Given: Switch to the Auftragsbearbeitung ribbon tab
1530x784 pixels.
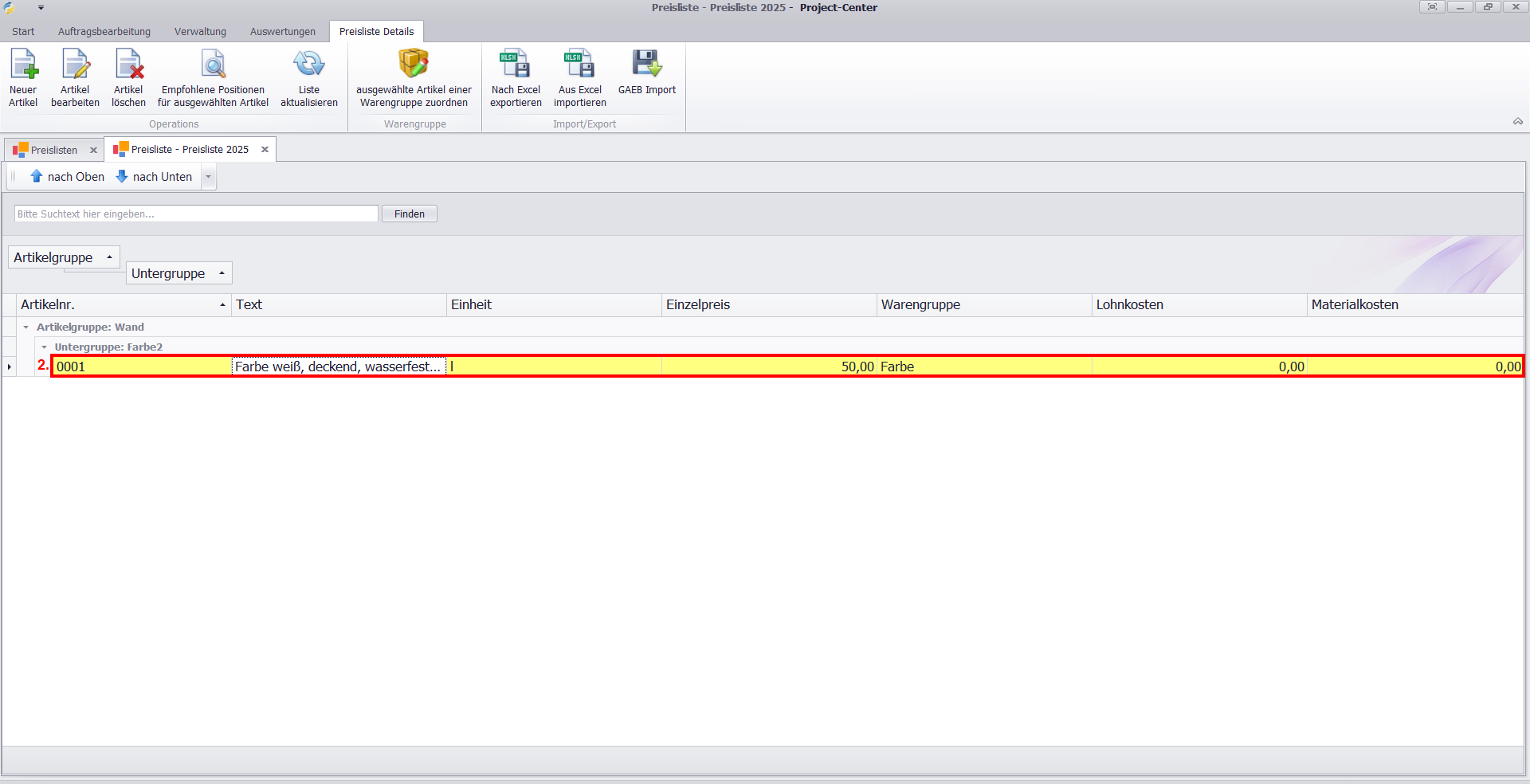Looking at the screenshot, I should point(104,32).
